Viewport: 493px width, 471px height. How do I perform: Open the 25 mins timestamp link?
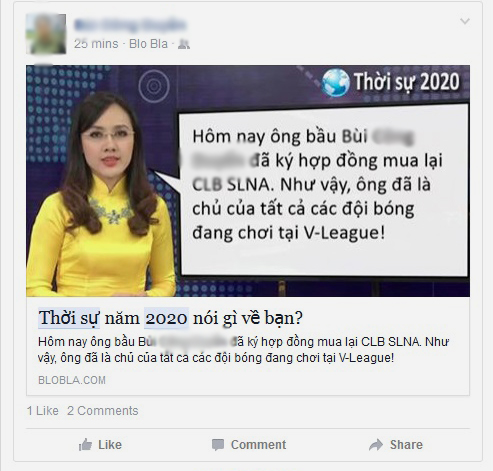(96, 44)
